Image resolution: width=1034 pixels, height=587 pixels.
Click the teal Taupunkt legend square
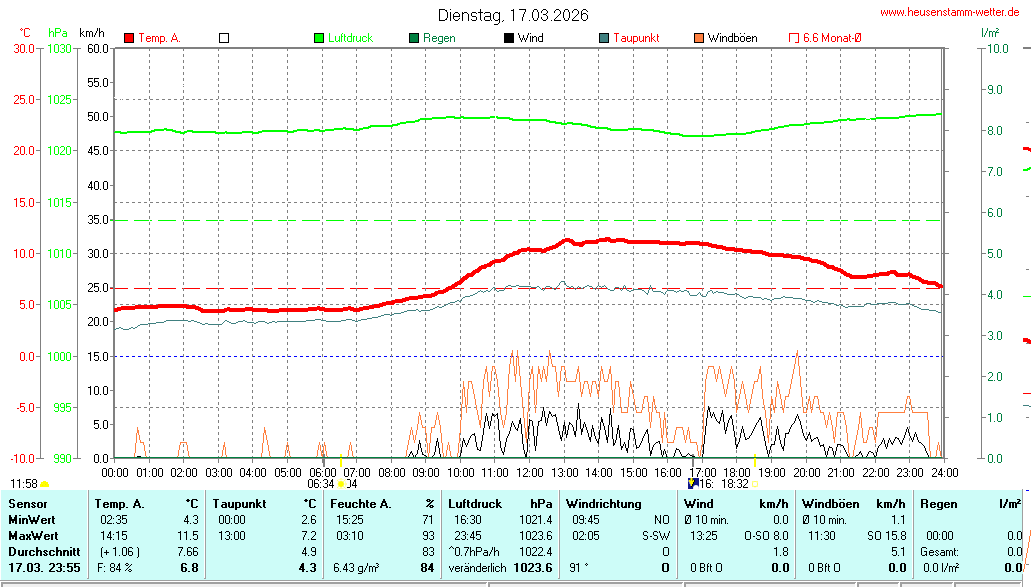[604, 38]
